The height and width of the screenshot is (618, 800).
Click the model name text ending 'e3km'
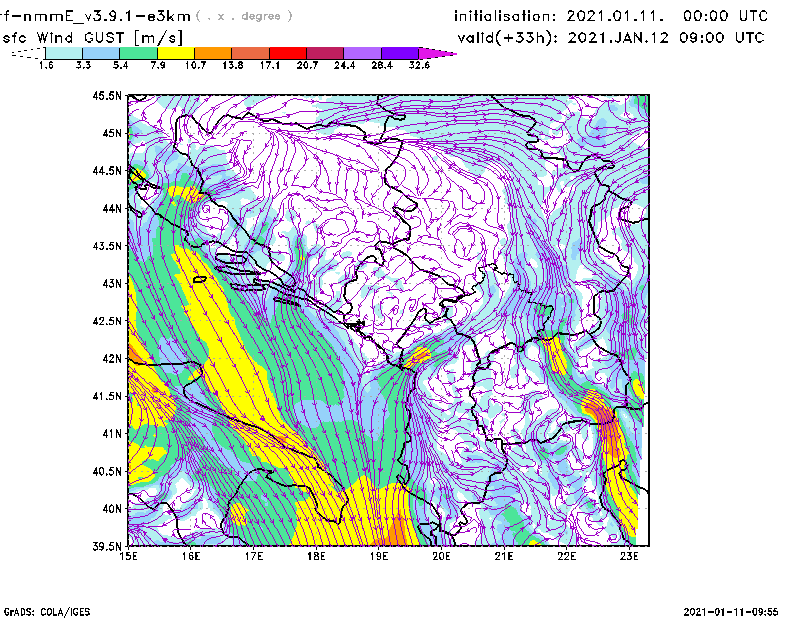[95, 16]
